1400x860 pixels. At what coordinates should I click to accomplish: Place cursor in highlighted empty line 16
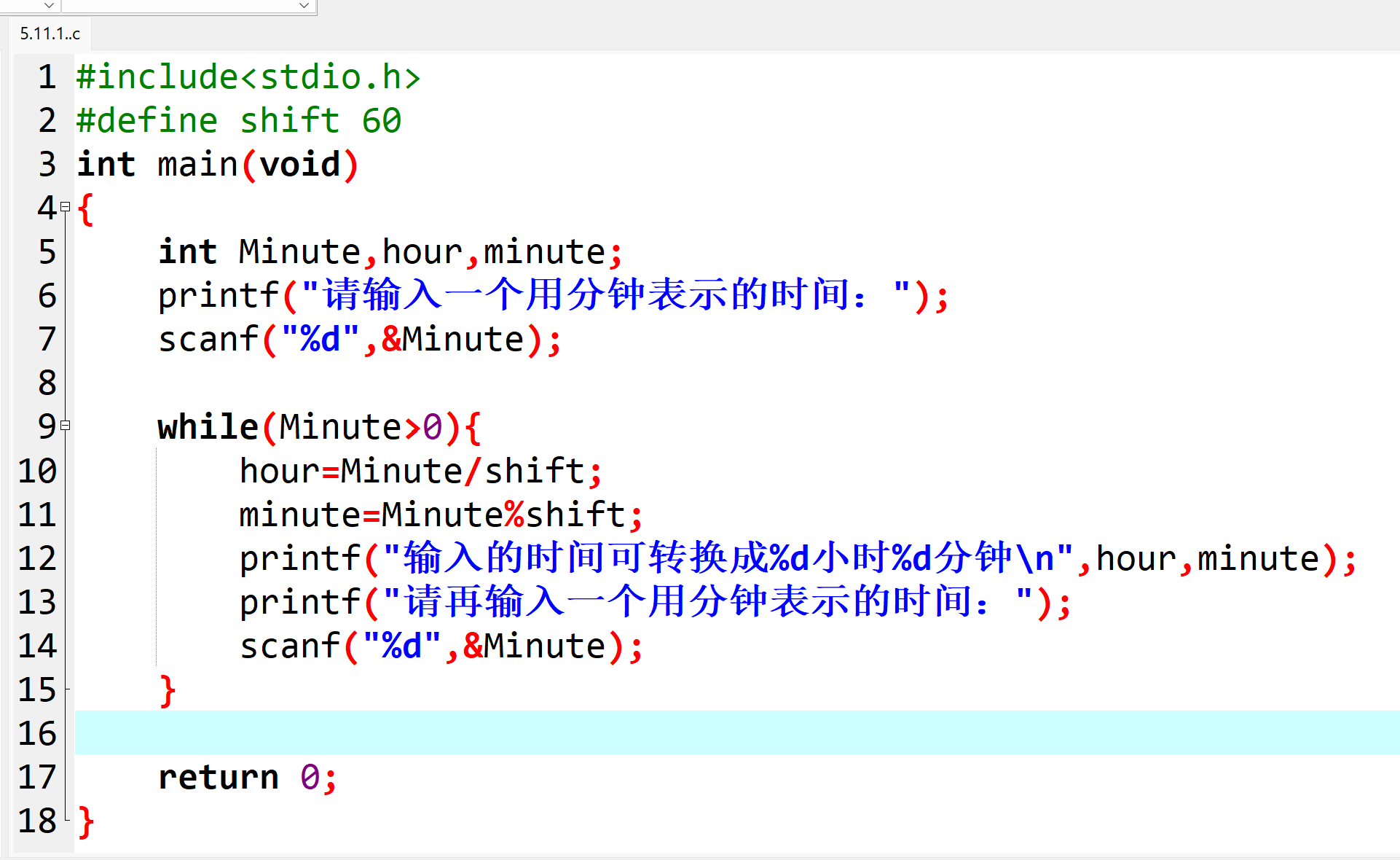(x=583, y=732)
